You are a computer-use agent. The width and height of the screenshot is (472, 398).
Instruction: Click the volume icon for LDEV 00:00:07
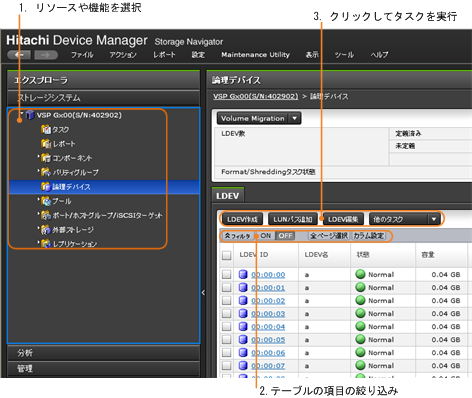243,365
